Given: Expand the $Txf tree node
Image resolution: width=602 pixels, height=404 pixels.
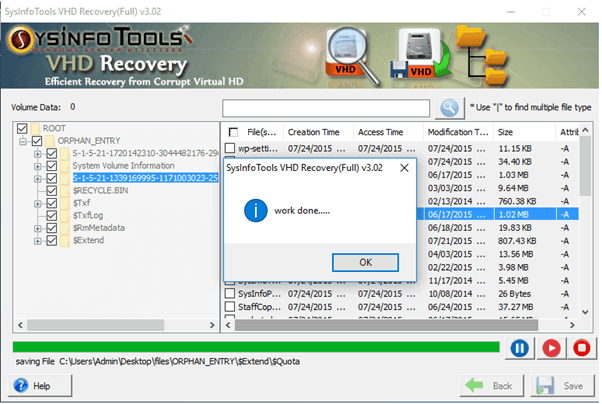Looking at the screenshot, I should click(x=38, y=204).
